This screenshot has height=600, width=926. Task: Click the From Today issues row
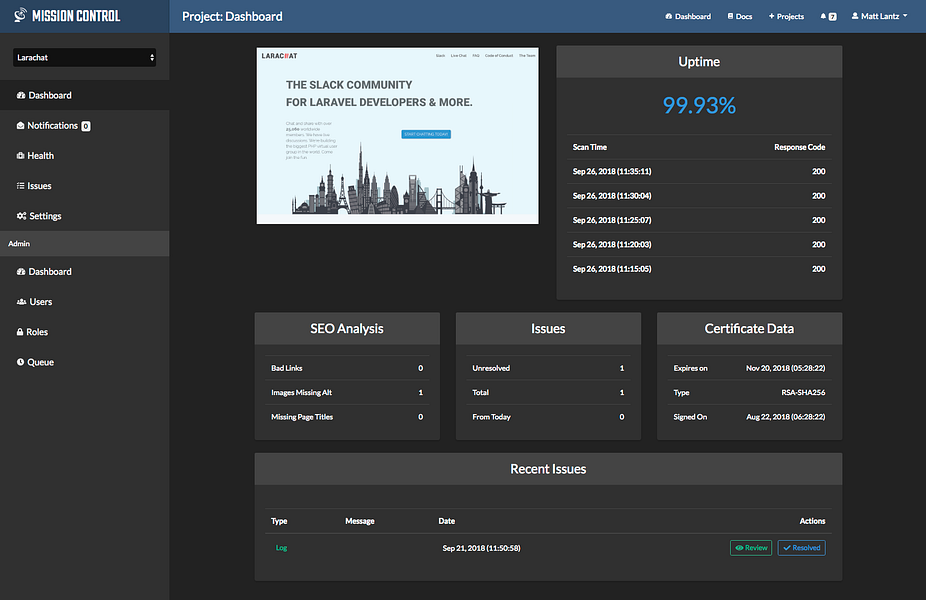coord(548,416)
